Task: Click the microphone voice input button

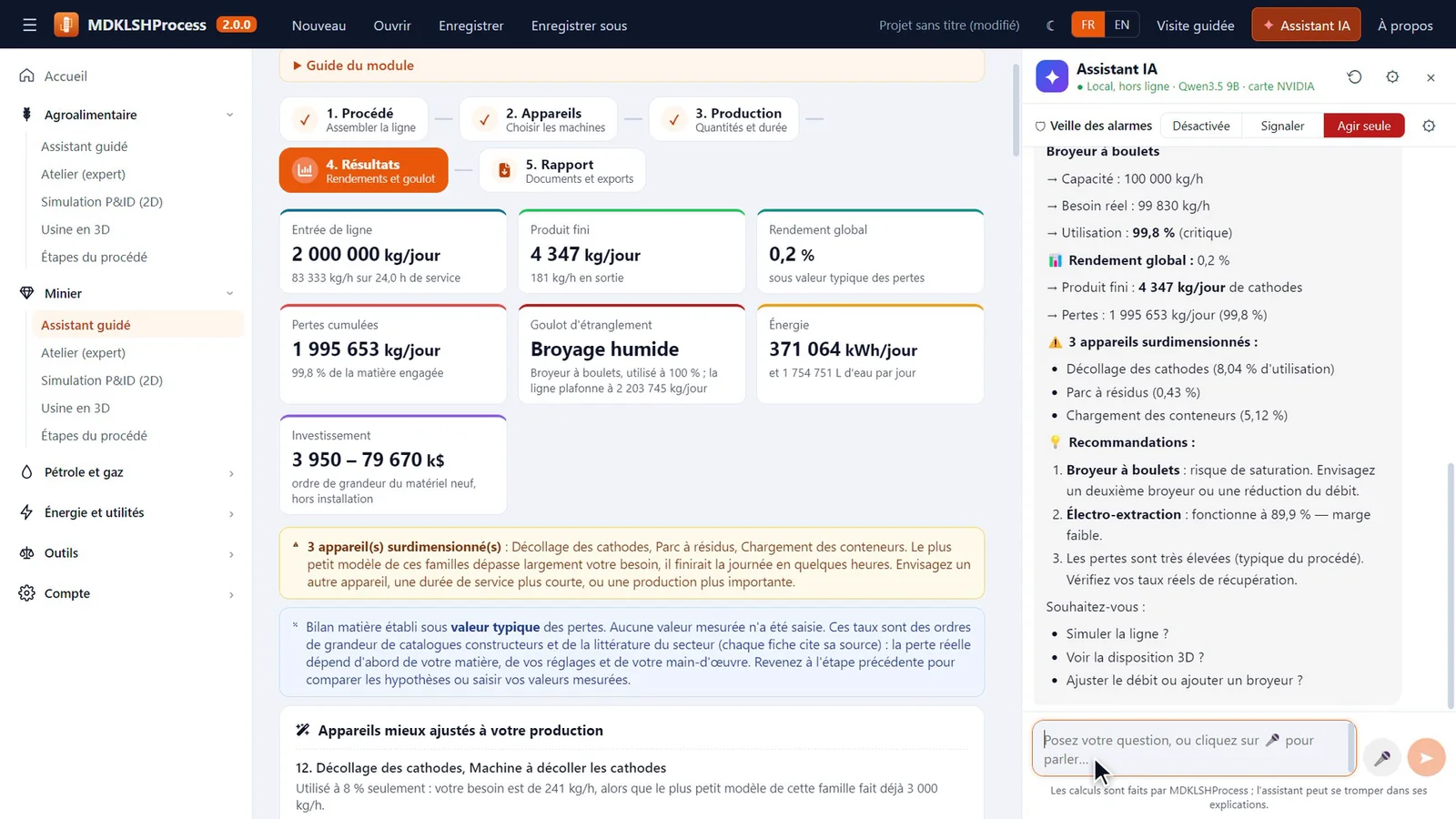Action: [1381, 757]
